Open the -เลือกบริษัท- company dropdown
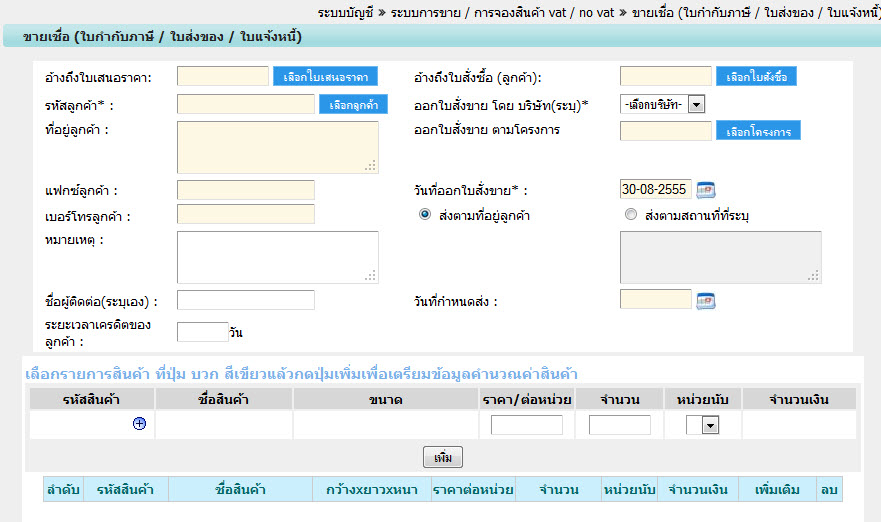Image resolution: width=881 pixels, height=522 pixels. tap(662, 105)
